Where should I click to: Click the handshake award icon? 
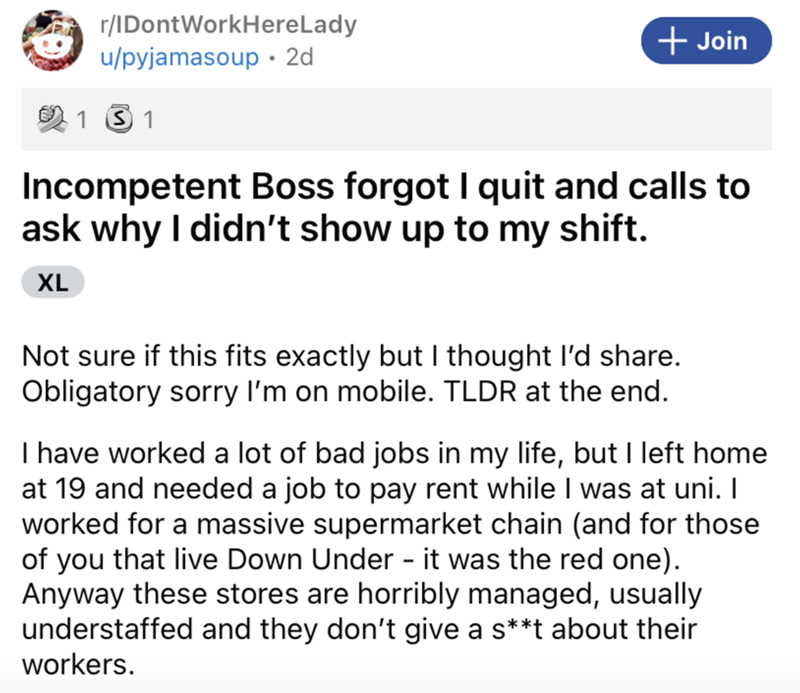coord(50,122)
